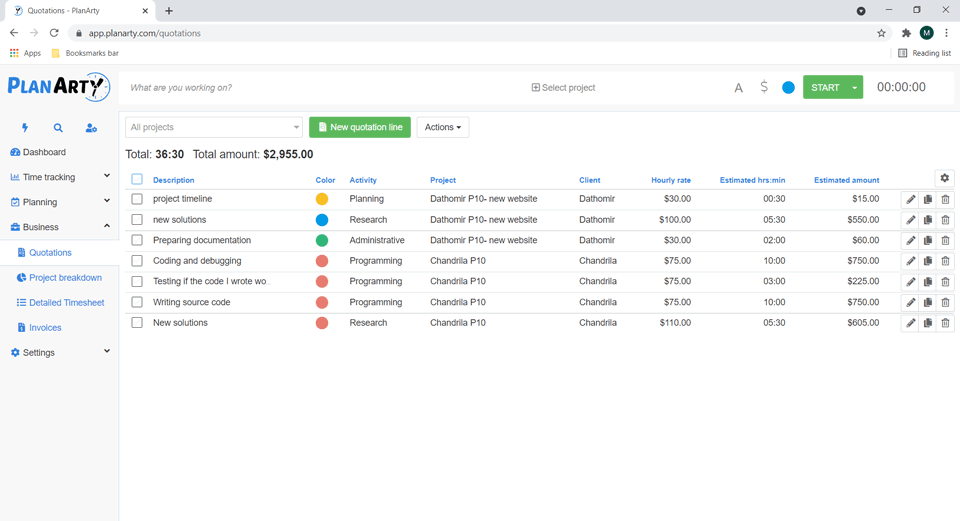Open Project breakdown page

pyautogui.click(x=59, y=277)
